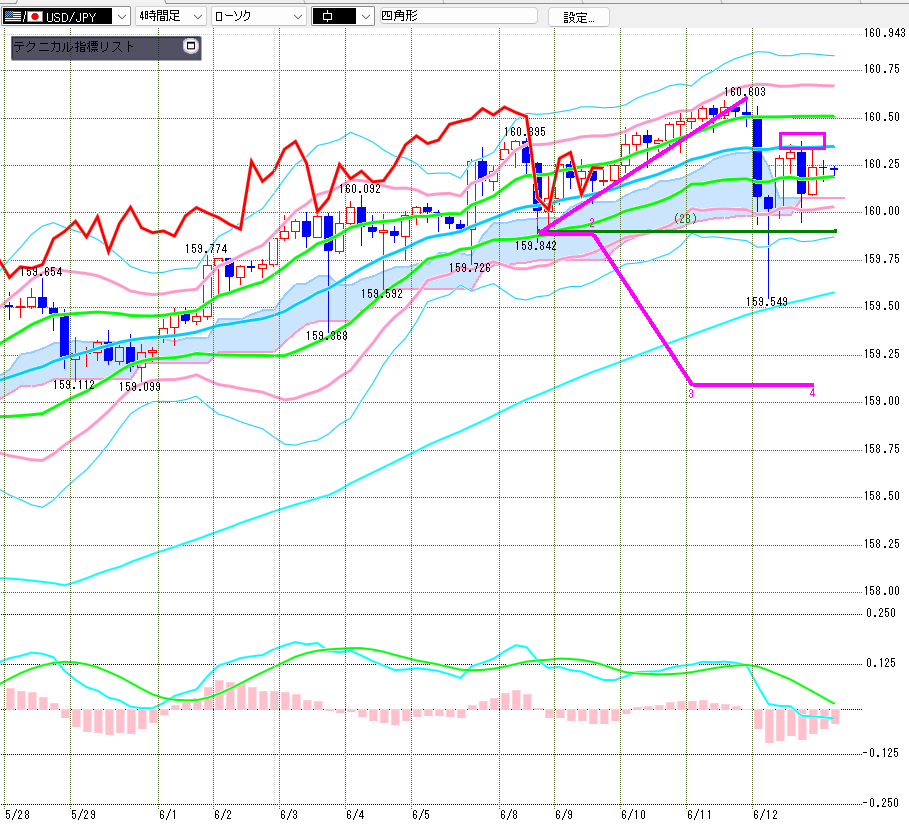Click the 159.842 price label

pos(536,246)
